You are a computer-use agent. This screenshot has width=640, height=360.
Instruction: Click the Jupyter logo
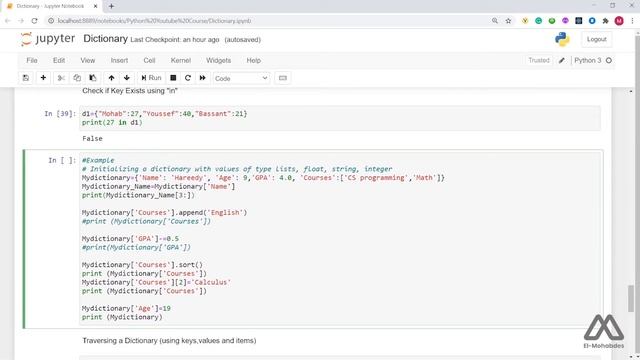click(x=48, y=39)
